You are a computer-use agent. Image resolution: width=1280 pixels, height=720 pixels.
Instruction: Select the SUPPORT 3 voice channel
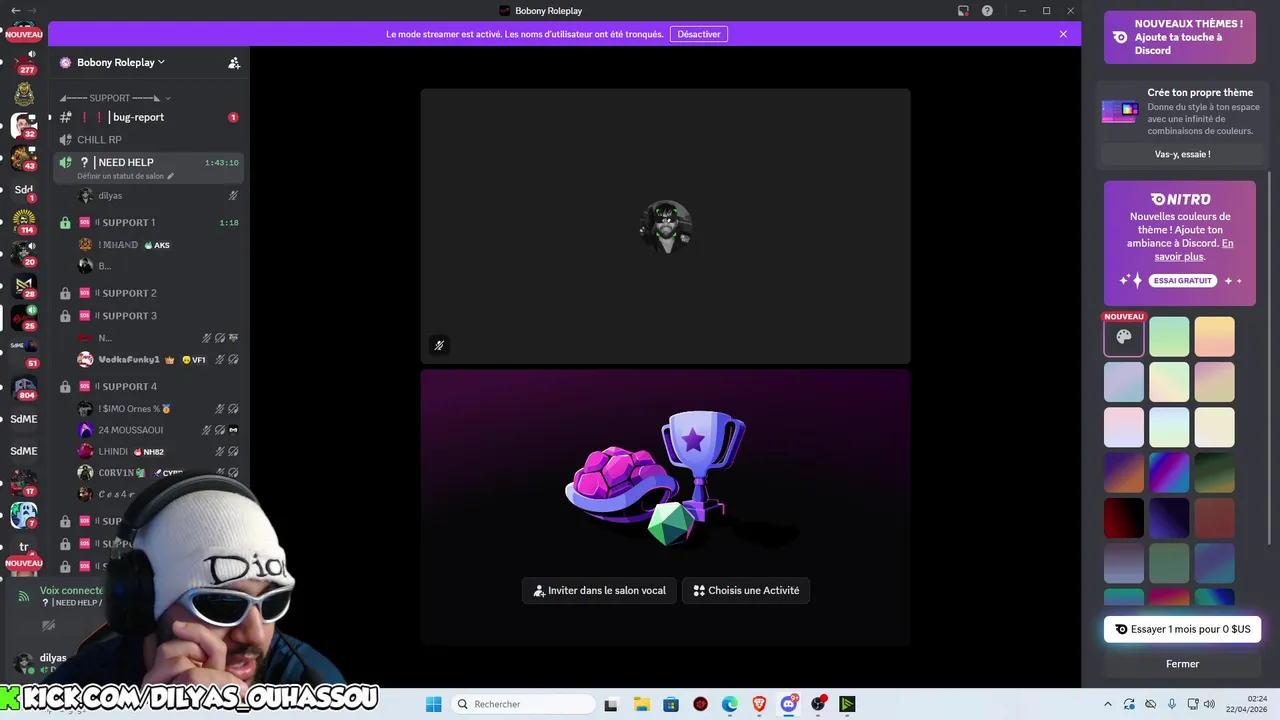point(148,316)
